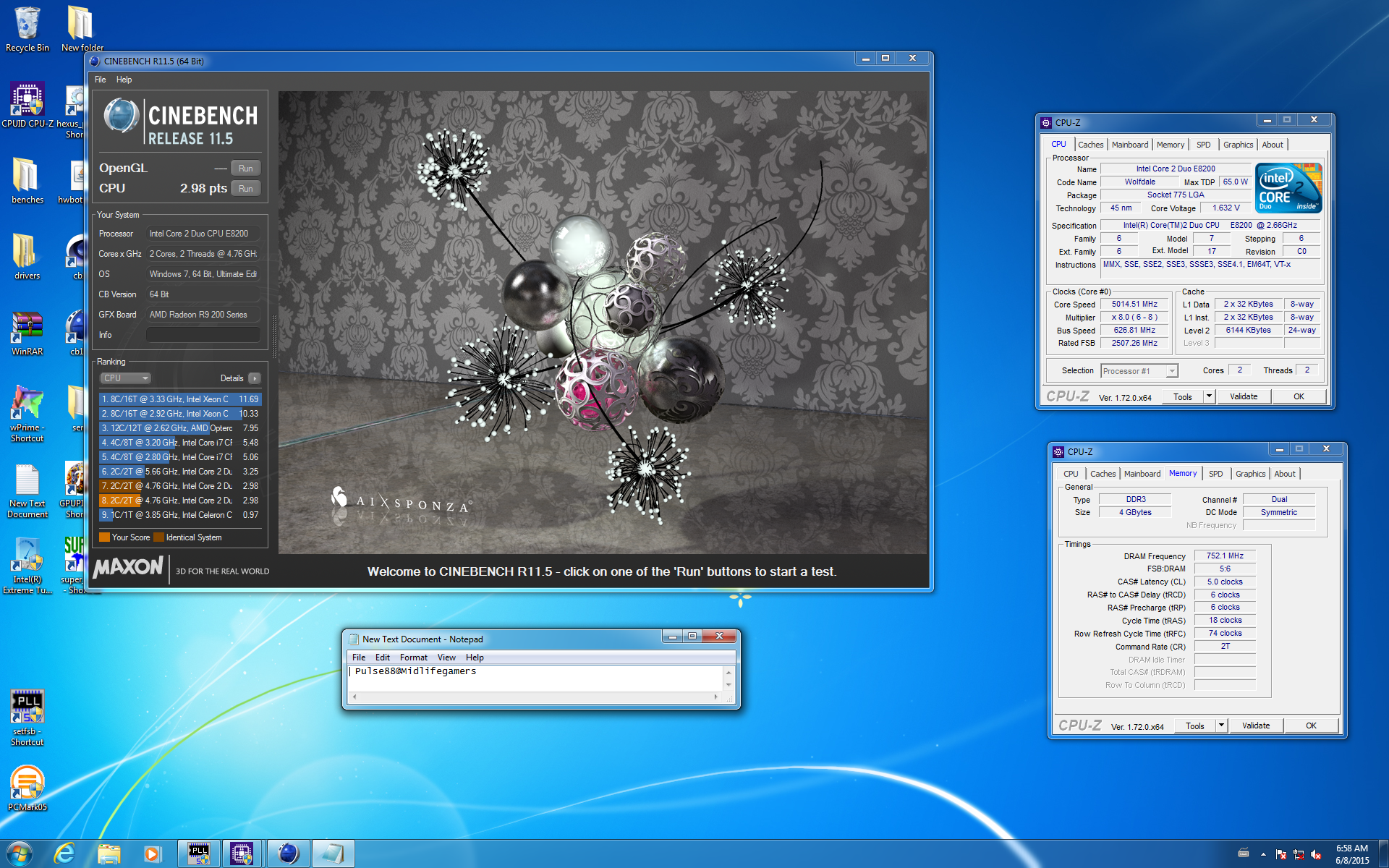Open Tools dropdown arrow in lower CPU-Z

tap(1221, 726)
